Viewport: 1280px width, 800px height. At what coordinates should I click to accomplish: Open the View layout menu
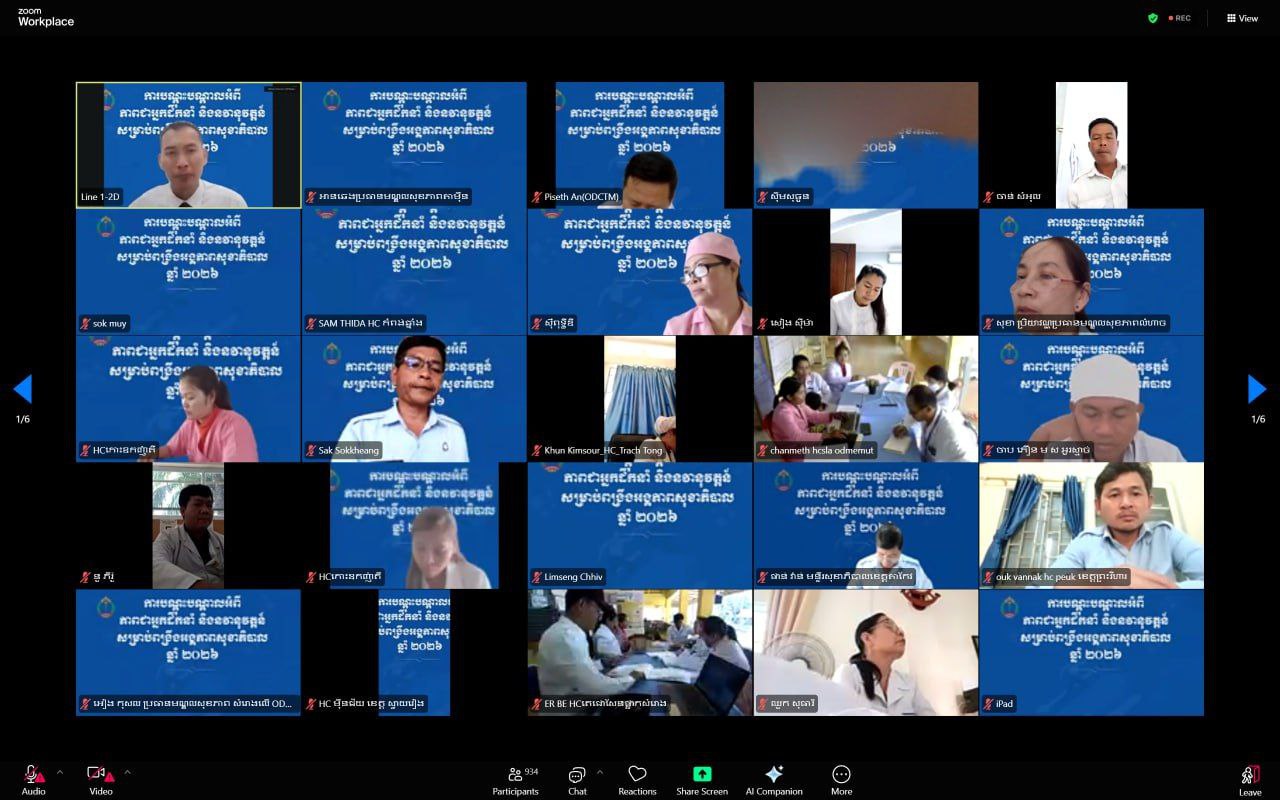tap(1242, 18)
